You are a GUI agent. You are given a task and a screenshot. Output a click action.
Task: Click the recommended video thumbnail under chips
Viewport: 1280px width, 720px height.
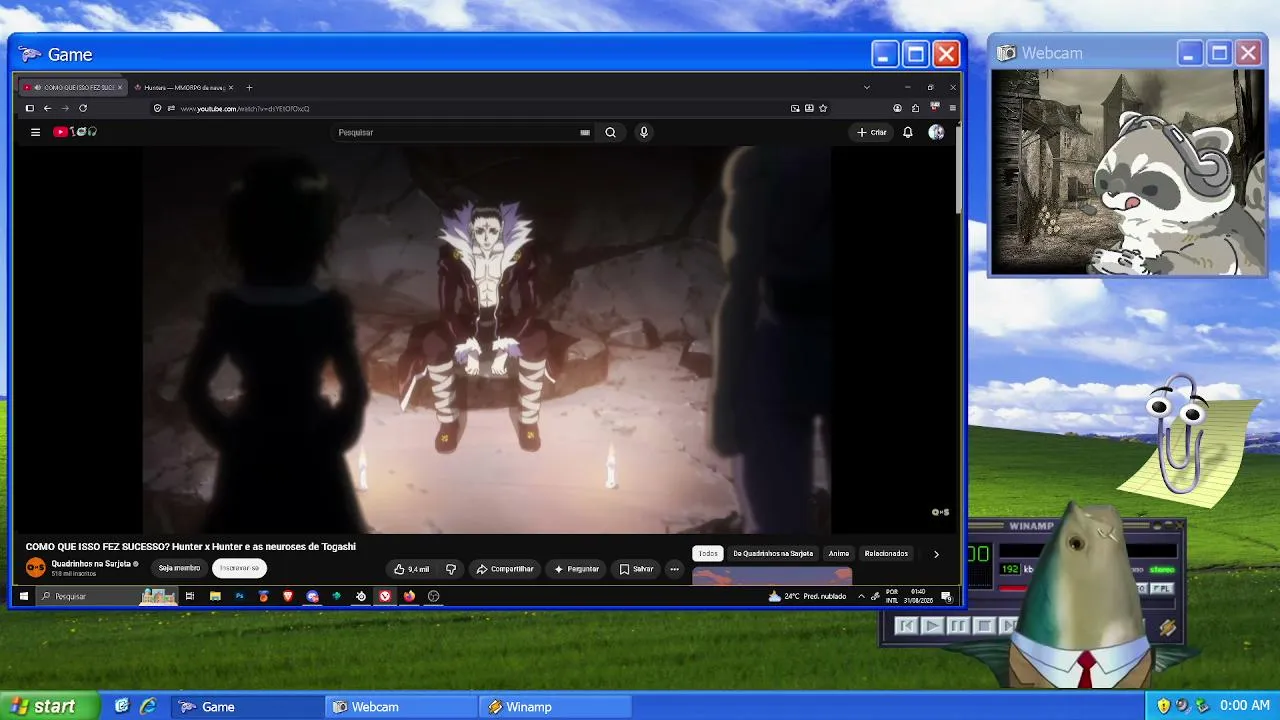[772, 575]
